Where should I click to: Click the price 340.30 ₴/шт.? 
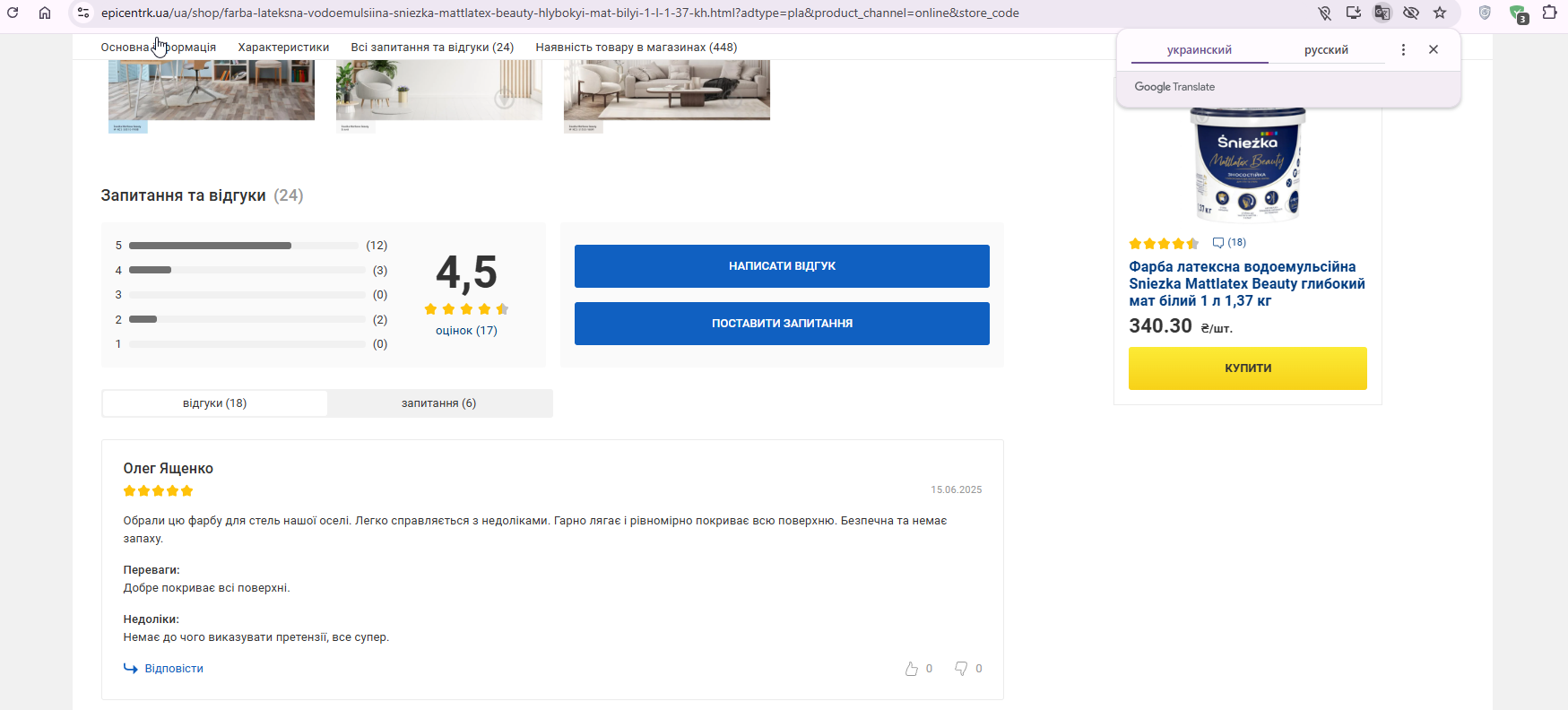click(x=1181, y=326)
